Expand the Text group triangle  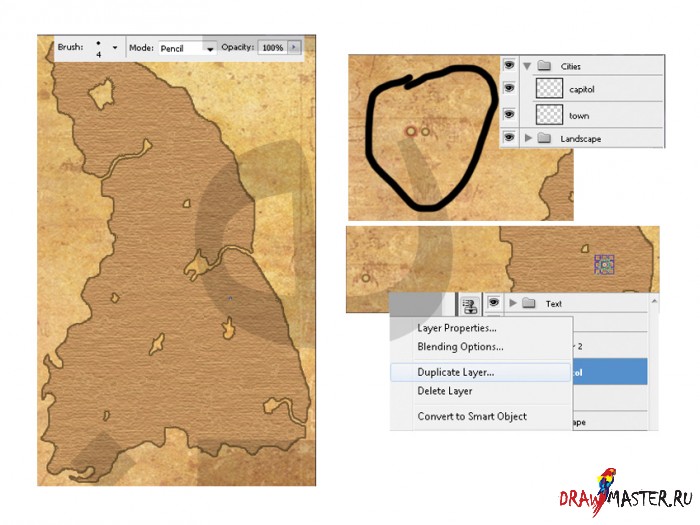tap(513, 303)
